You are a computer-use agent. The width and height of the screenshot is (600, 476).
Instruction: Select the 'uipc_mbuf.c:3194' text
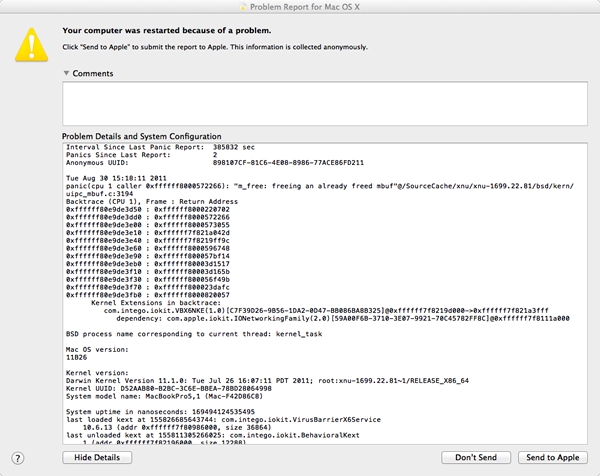coord(99,194)
